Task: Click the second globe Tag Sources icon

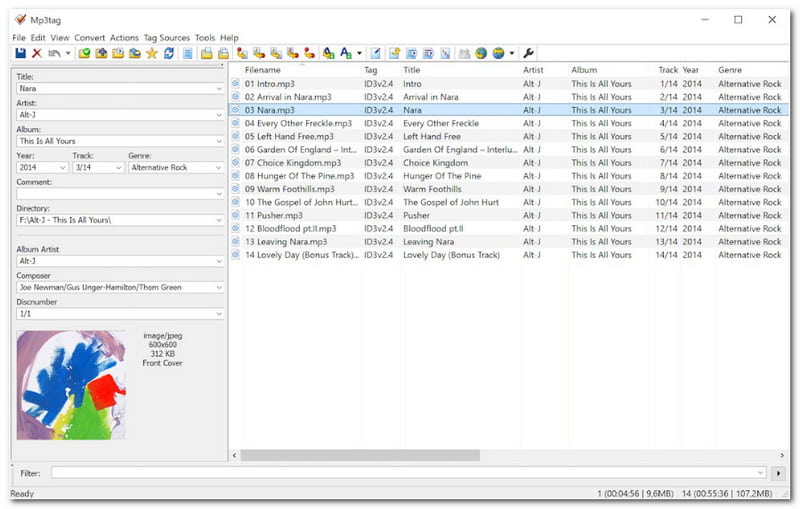Action: [498, 53]
